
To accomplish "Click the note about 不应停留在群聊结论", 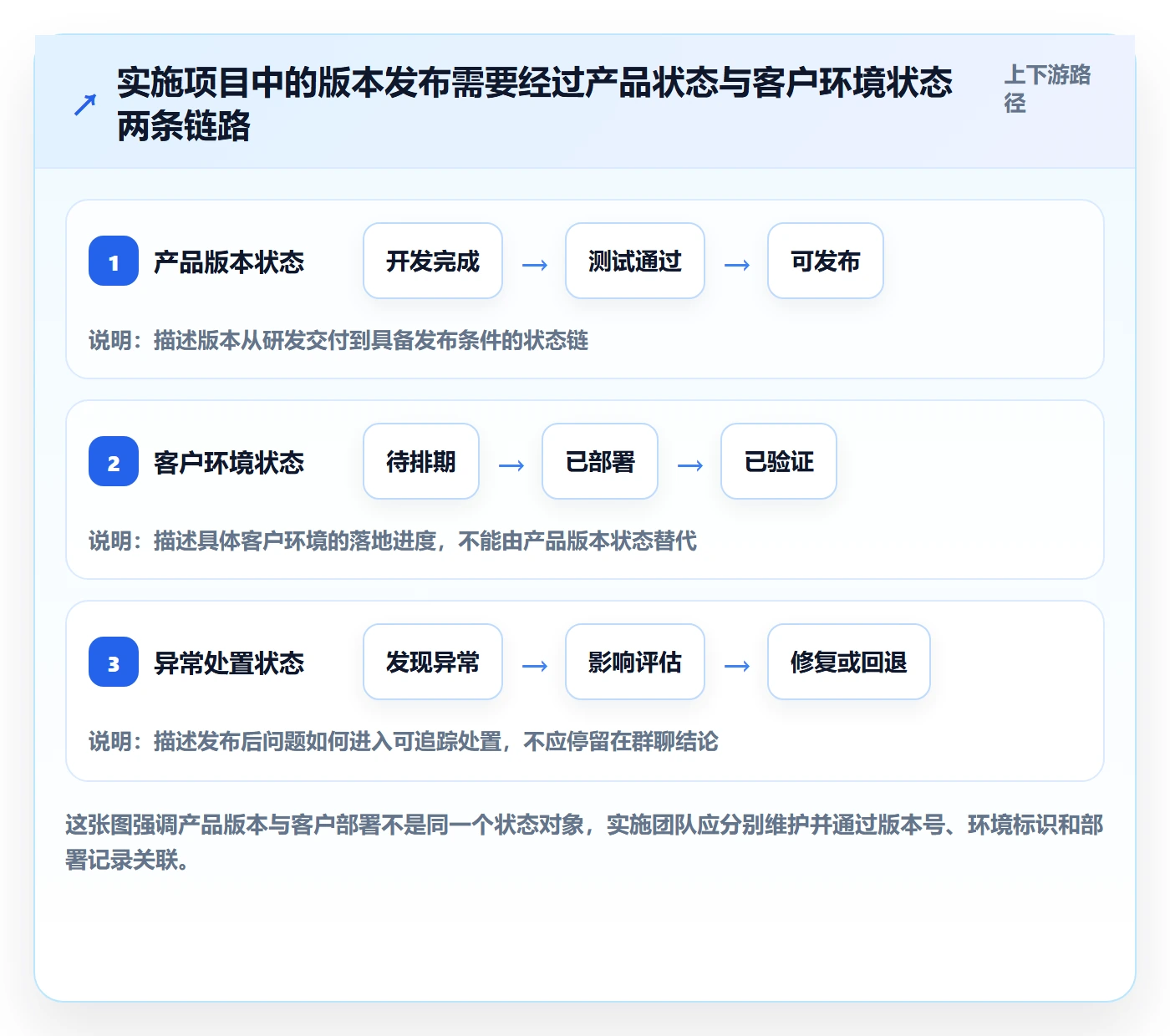I will coord(404,741).
